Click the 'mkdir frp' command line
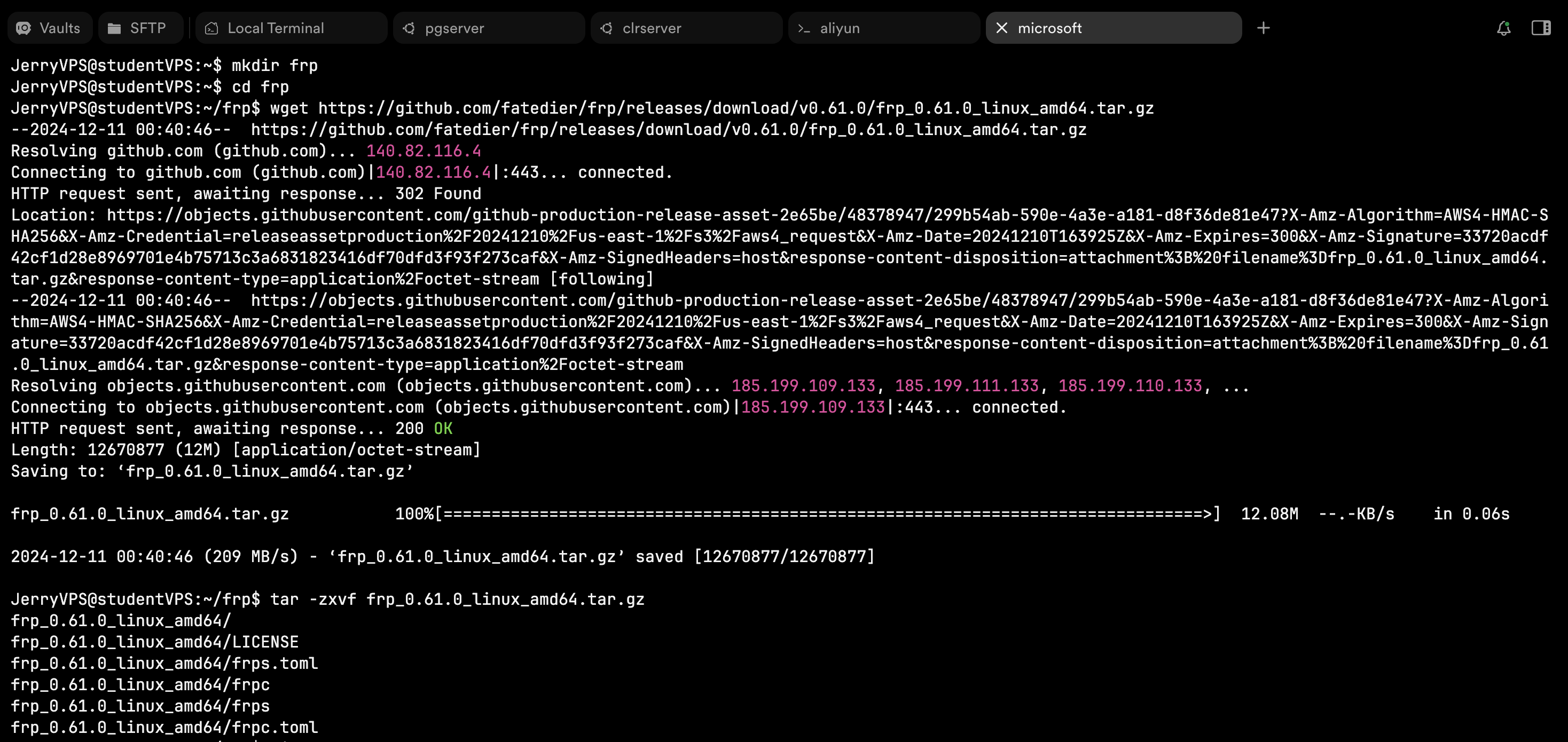 (x=164, y=65)
